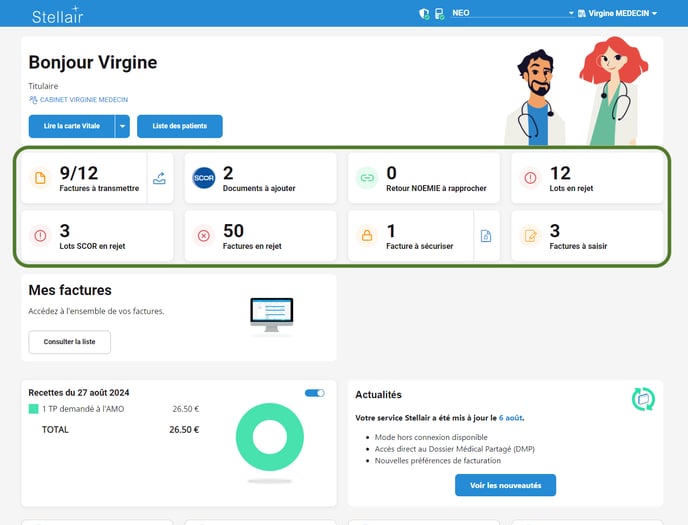Click the green link icon for Retour NOEMIE
The width and height of the screenshot is (688, 525).
point(367,178)
